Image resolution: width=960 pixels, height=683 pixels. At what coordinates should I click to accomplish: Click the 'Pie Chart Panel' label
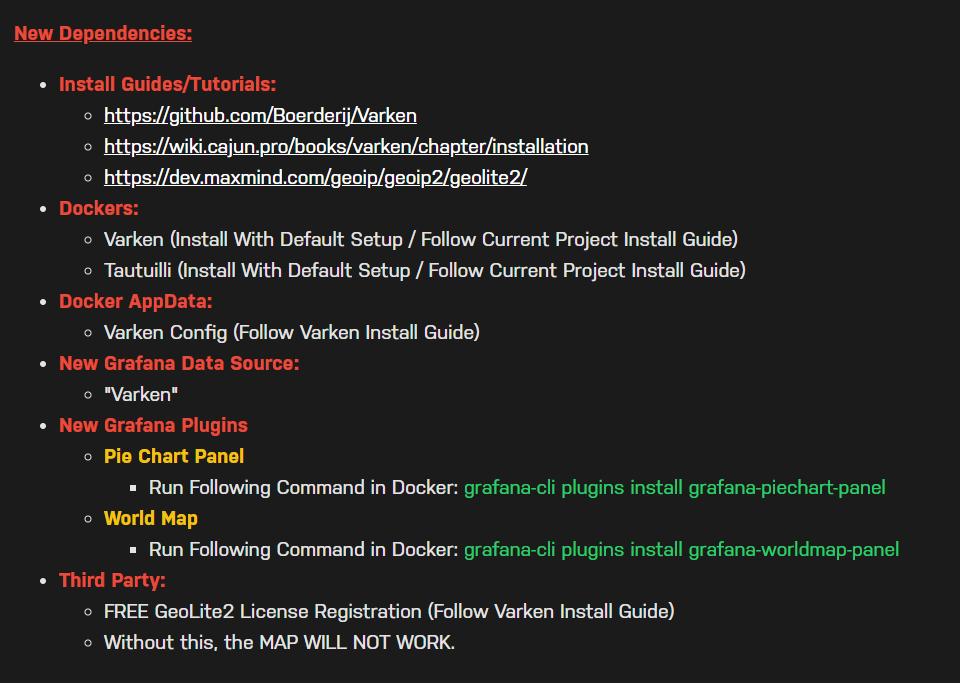point(174,456)
